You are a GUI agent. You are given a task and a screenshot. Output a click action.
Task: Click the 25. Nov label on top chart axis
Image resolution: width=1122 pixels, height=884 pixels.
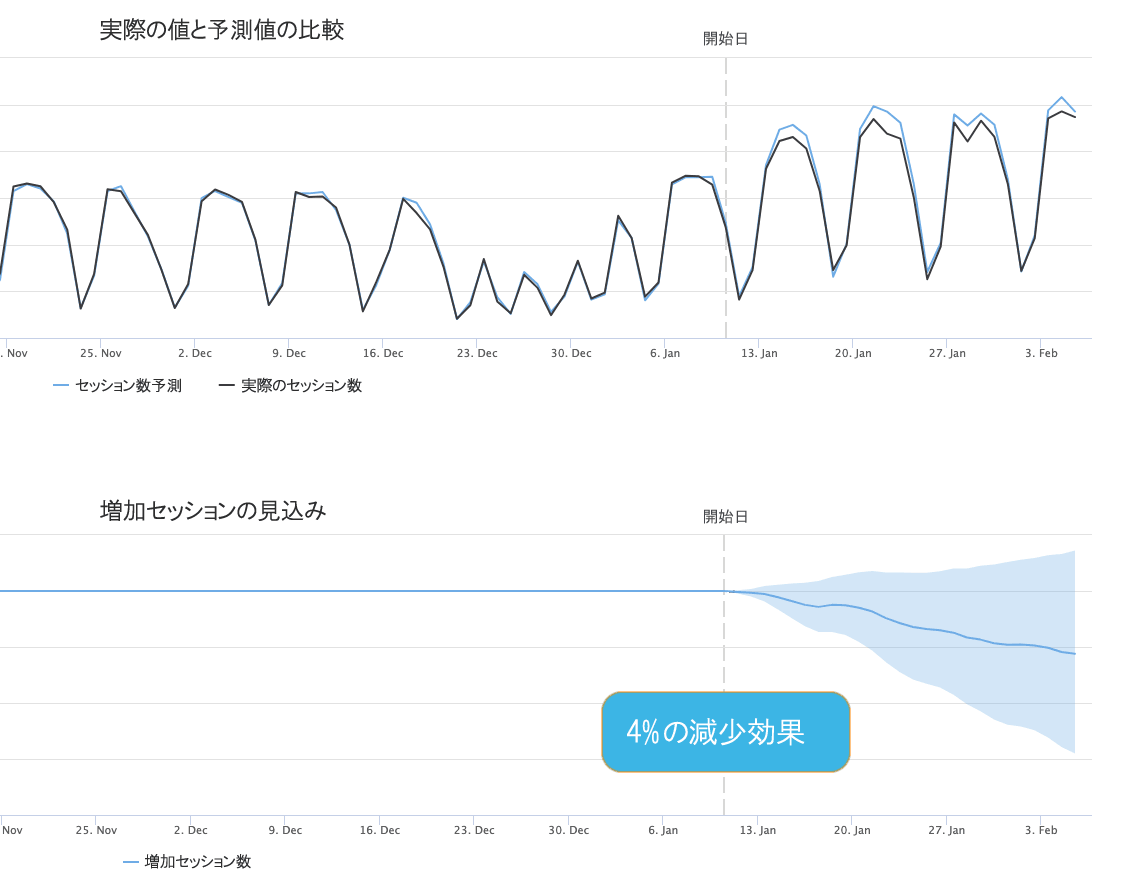(x=101, y=353)
